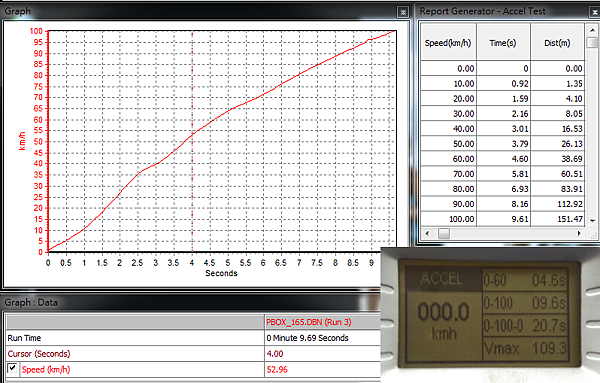600x383 pixels.
Task: Click the report table scroll up arrow
Action: coord(592,30)
